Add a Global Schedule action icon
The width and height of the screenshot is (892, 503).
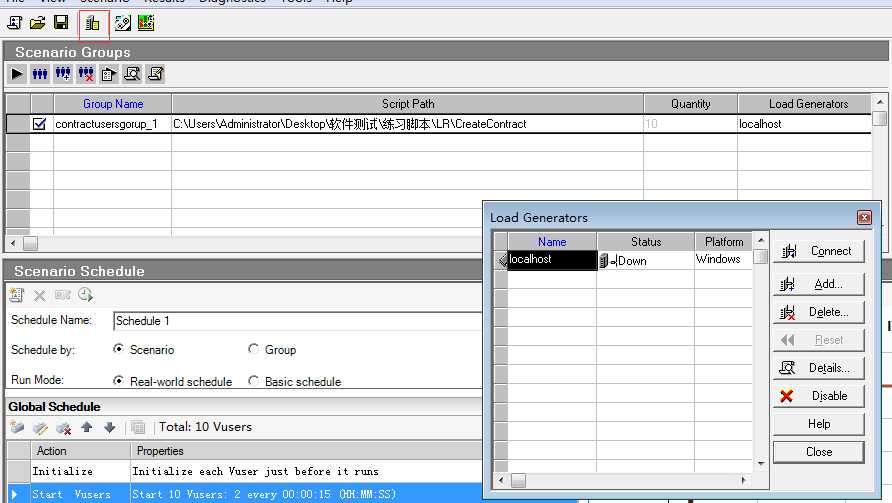point(17,427)
